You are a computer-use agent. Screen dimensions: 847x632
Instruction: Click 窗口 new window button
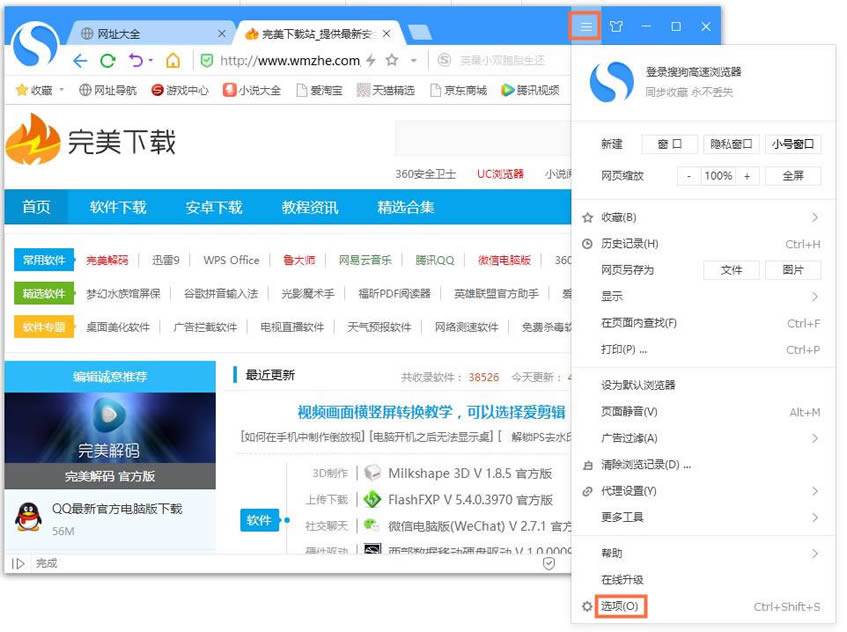(x=669, y=144)
